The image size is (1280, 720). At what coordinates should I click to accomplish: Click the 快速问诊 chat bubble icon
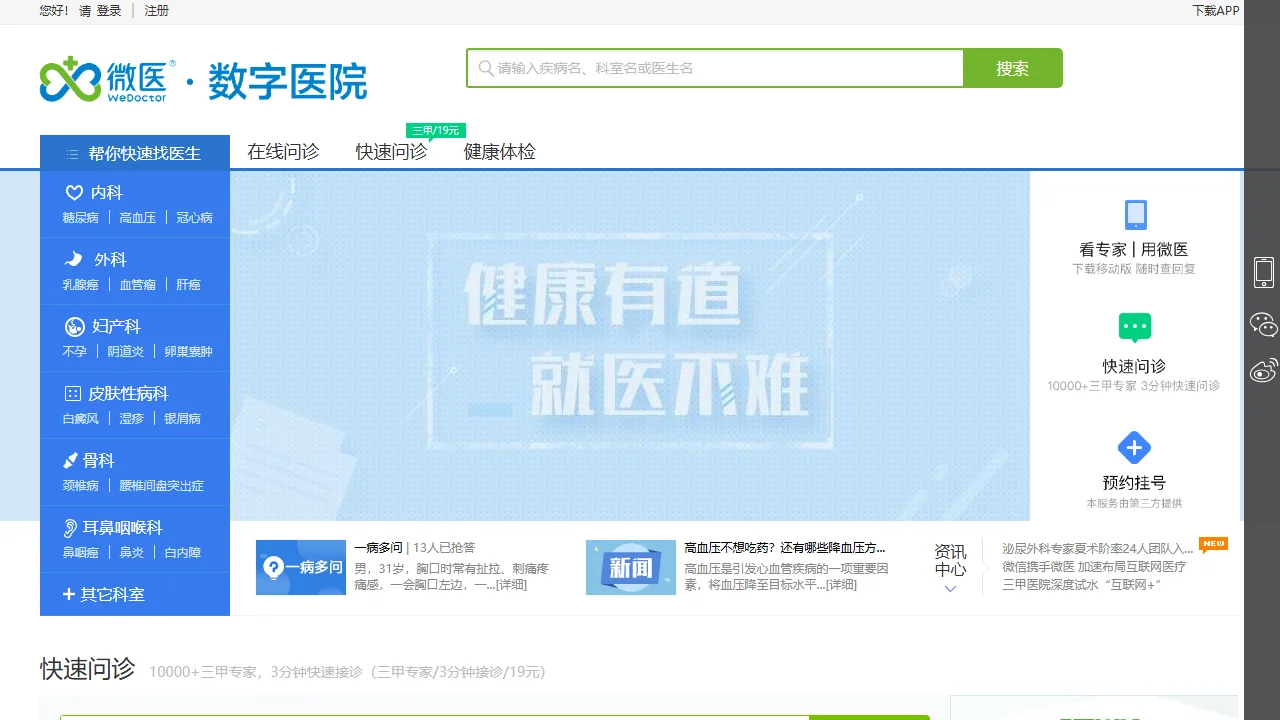[1134, 327]
